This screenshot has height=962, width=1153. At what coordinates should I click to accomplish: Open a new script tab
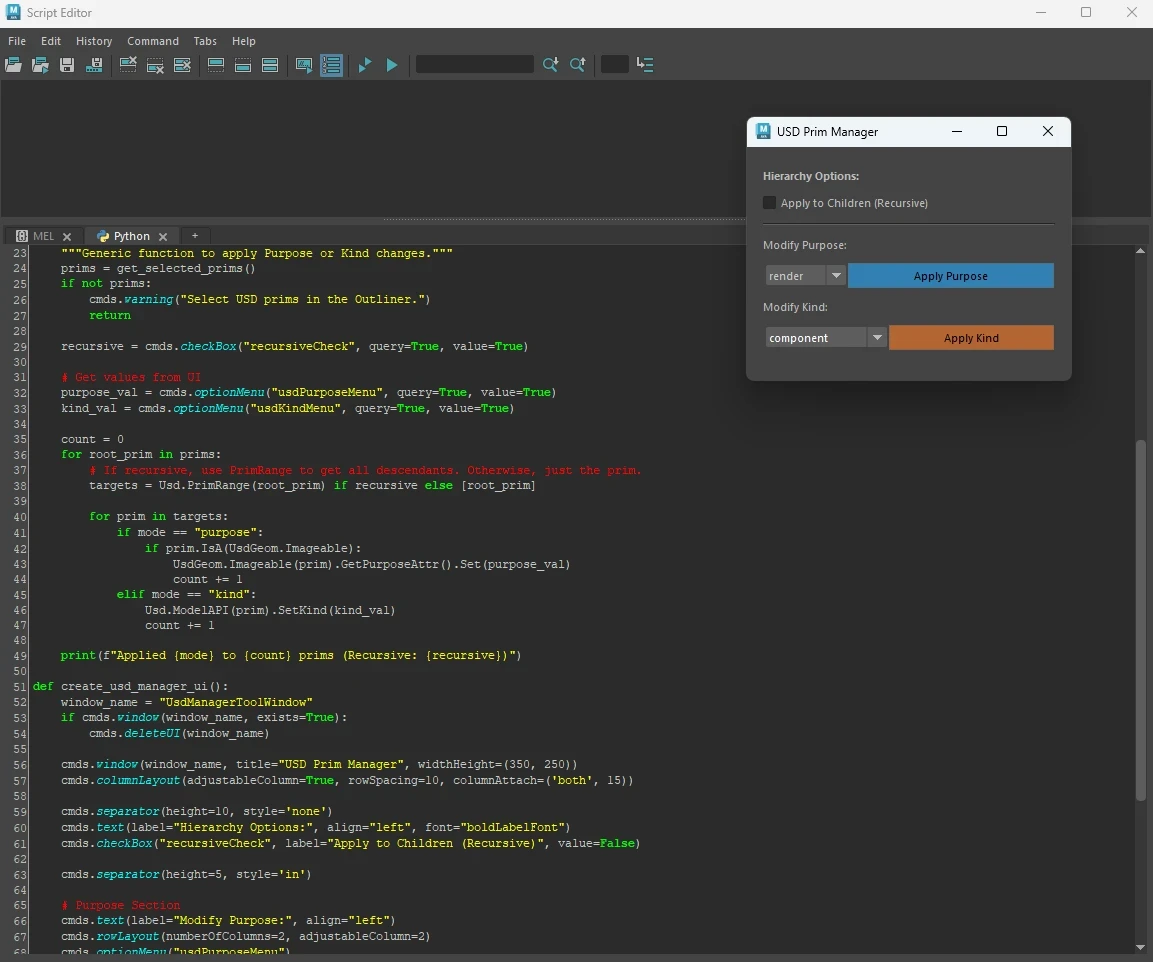pos(196,236)
